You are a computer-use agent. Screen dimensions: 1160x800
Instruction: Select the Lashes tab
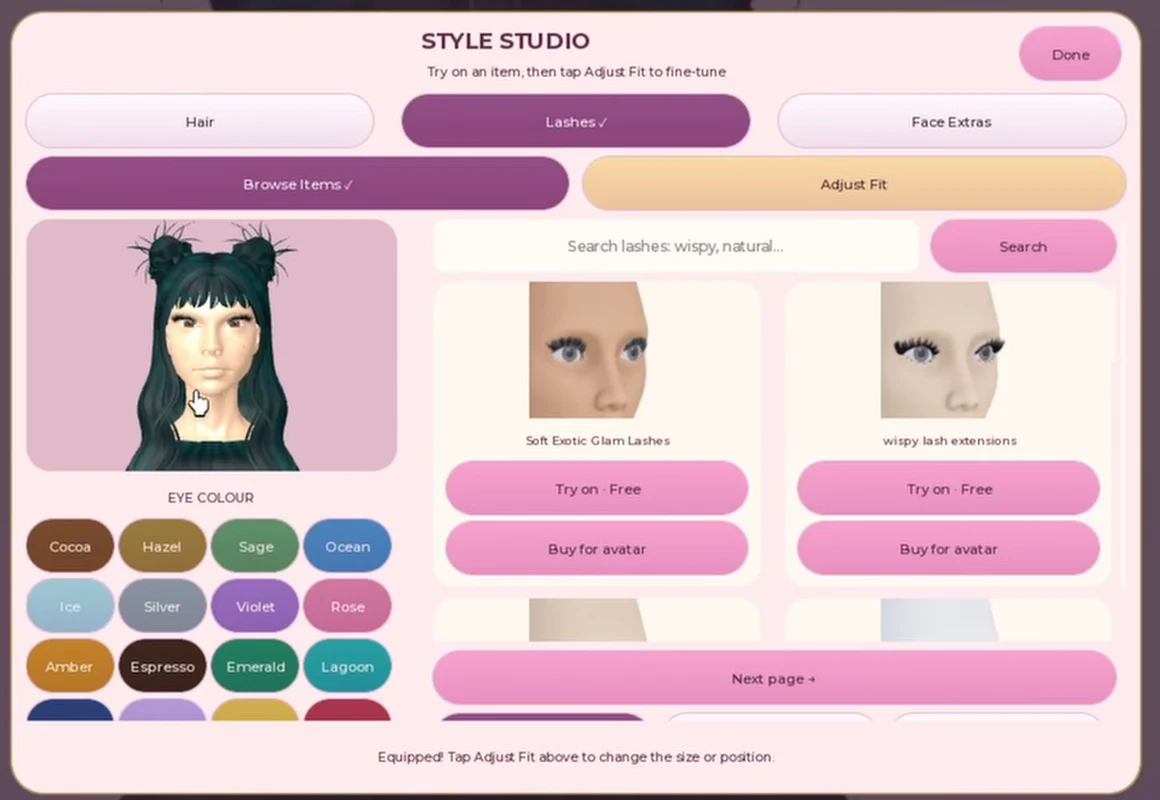pyautogui.click(x=576, y=121)
